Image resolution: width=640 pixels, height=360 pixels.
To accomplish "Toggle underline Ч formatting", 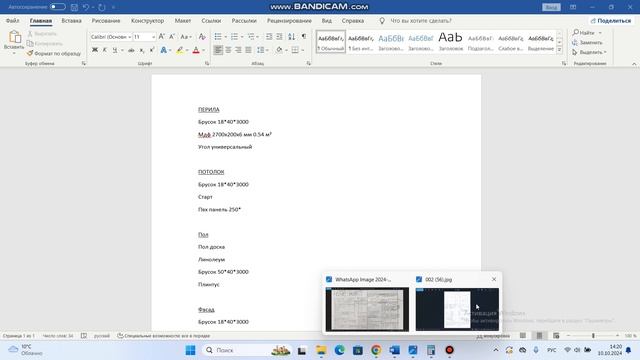I will click(115, 50).
